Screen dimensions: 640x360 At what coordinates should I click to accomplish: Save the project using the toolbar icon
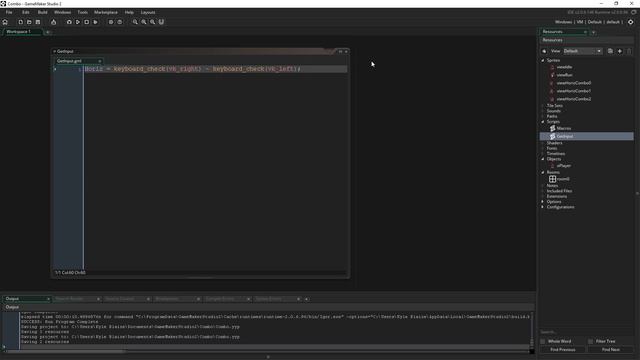click(38, 22)
